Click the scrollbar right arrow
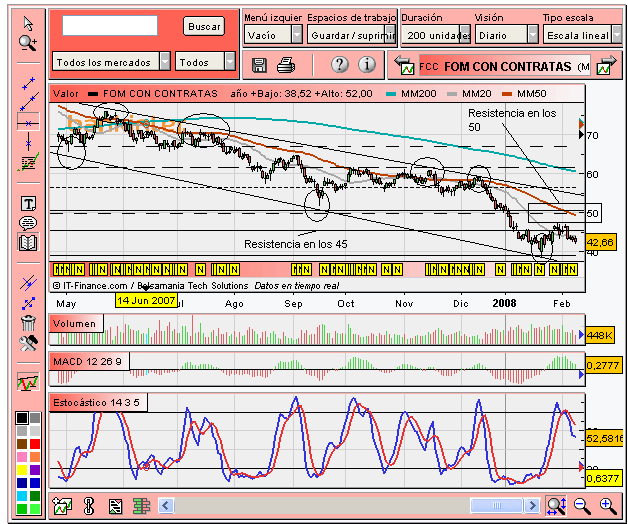The image size is (628, 524). point(532,506)
